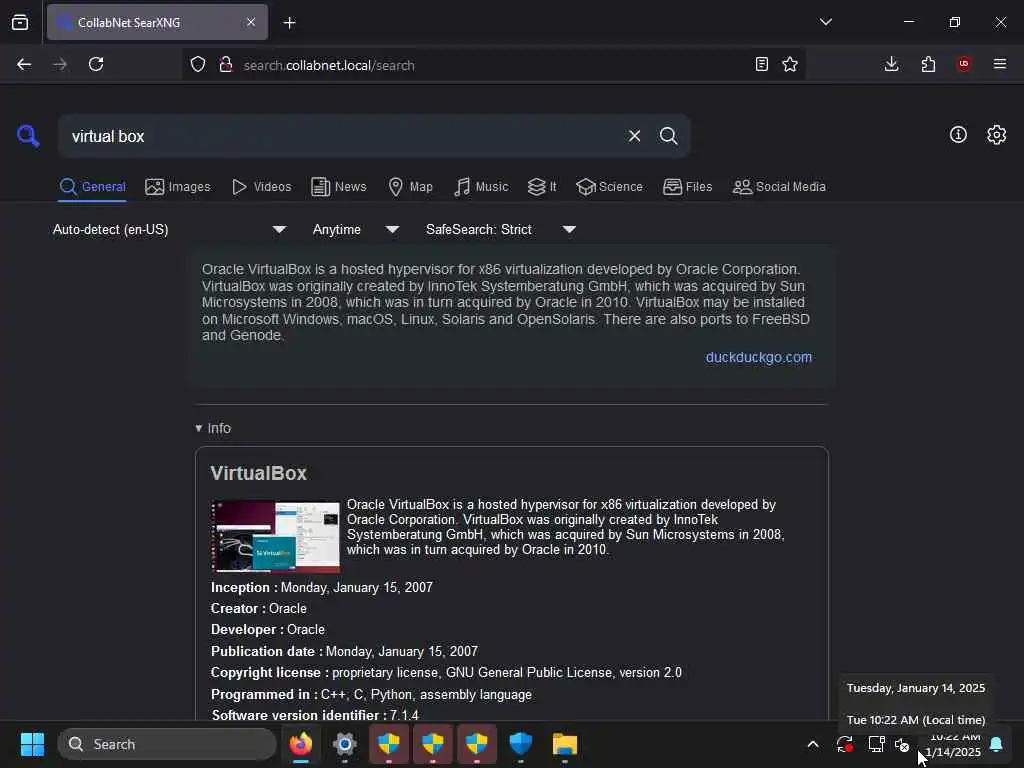
Task: Open SafeSearch Strict dropdown
Action: 501,229
